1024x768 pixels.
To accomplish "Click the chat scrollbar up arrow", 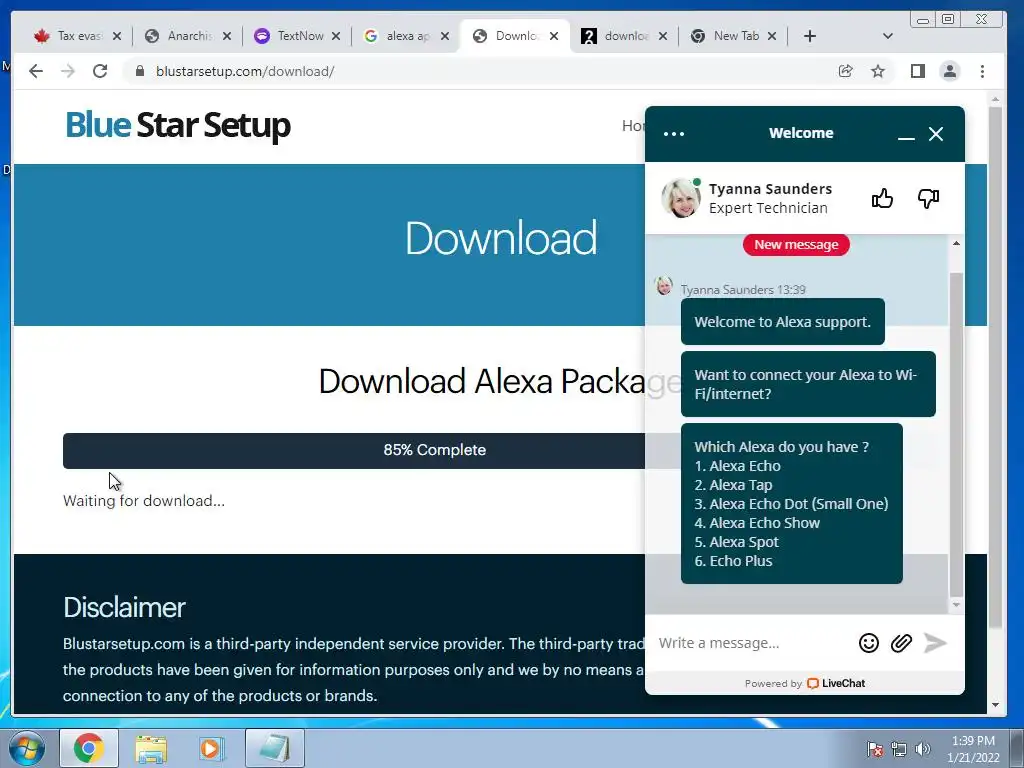I will [956, 243].
